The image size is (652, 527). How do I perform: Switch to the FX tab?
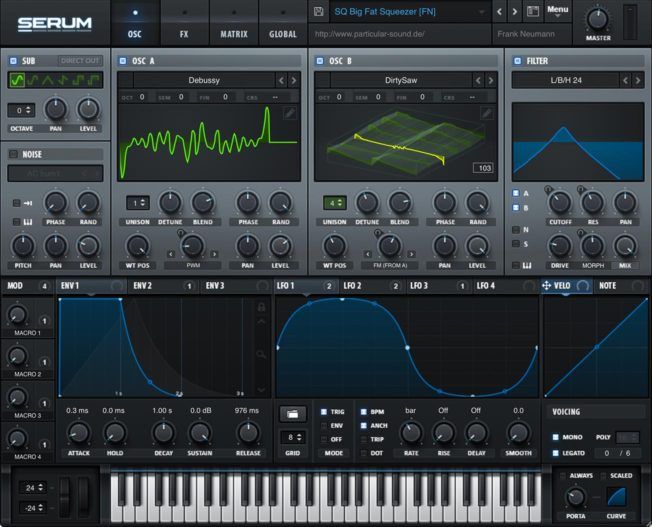tap(184, 34)
